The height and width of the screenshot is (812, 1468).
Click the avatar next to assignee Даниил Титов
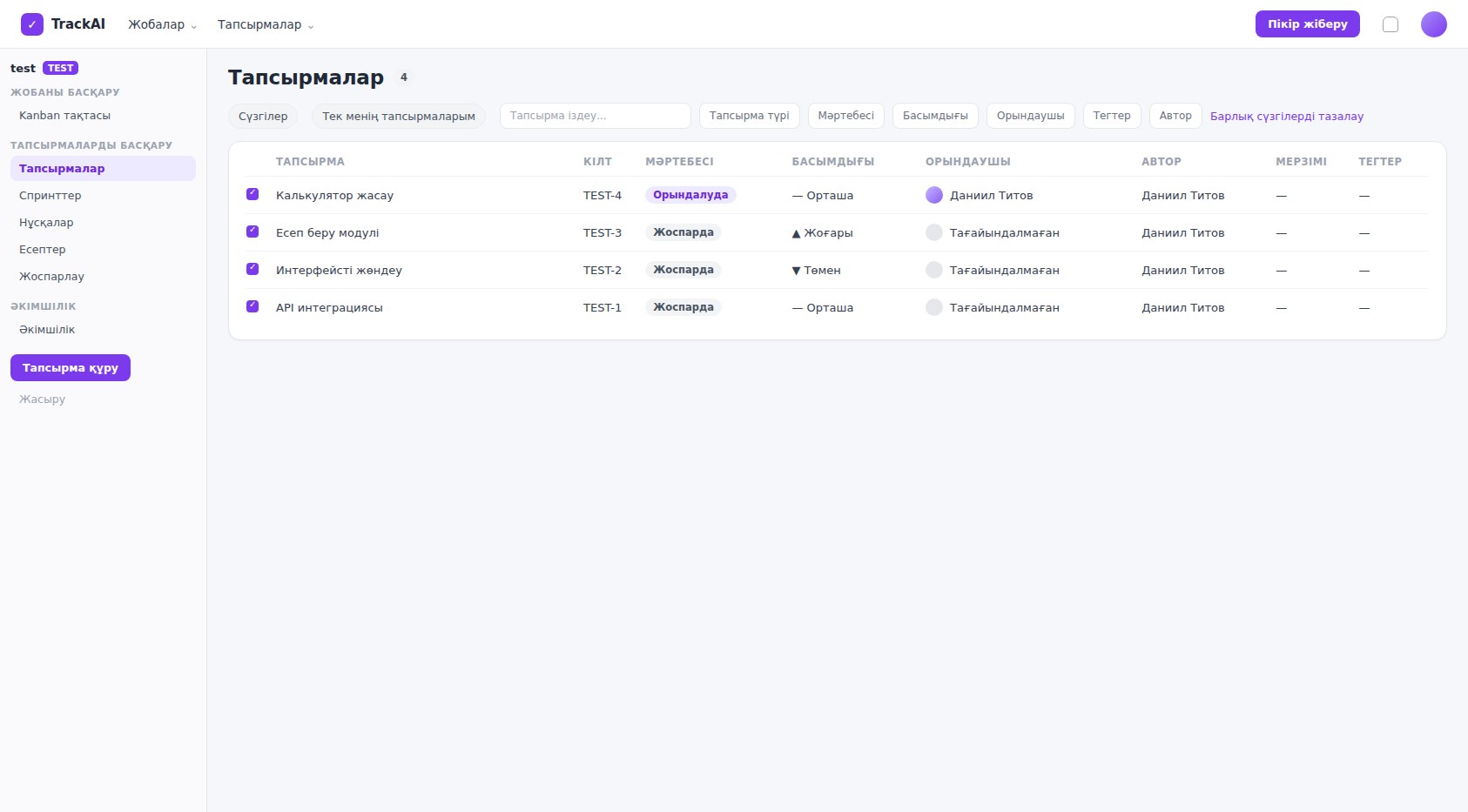point(934,195)
